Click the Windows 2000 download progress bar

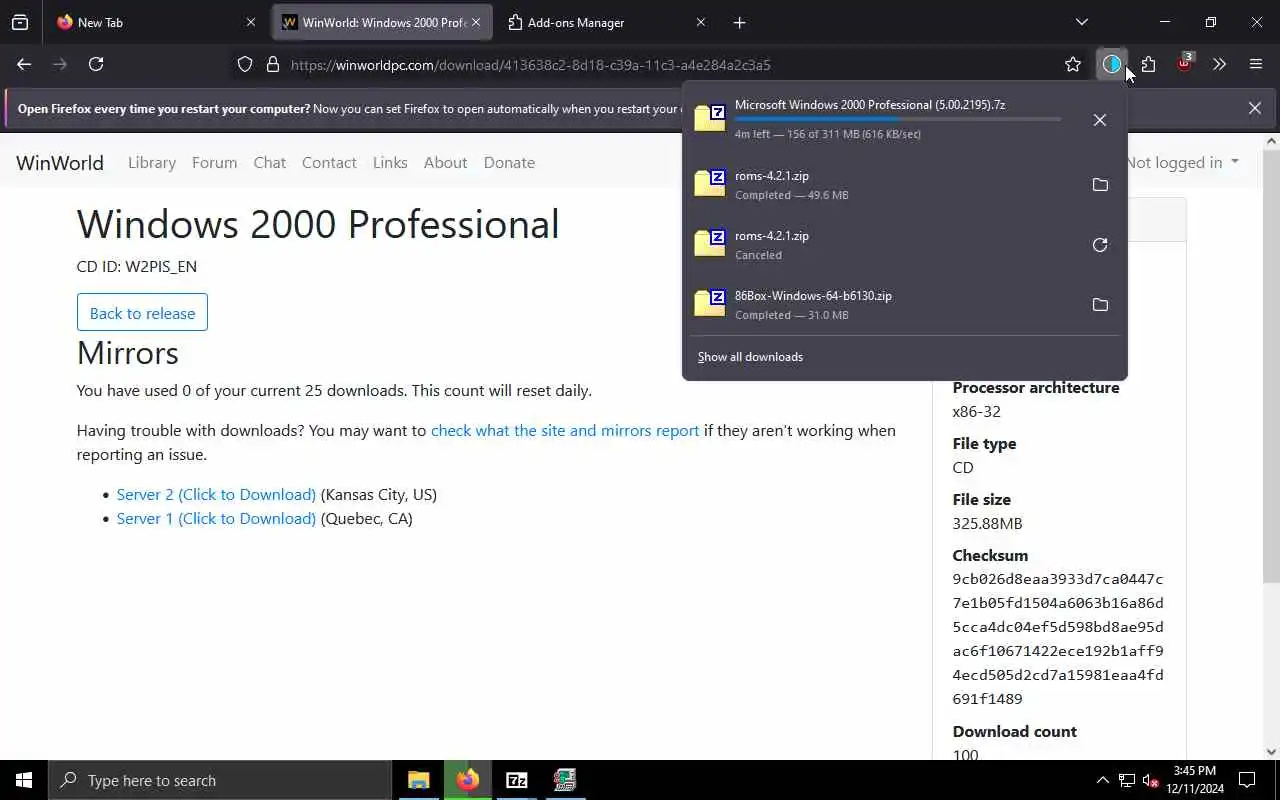tap(898, 119)
